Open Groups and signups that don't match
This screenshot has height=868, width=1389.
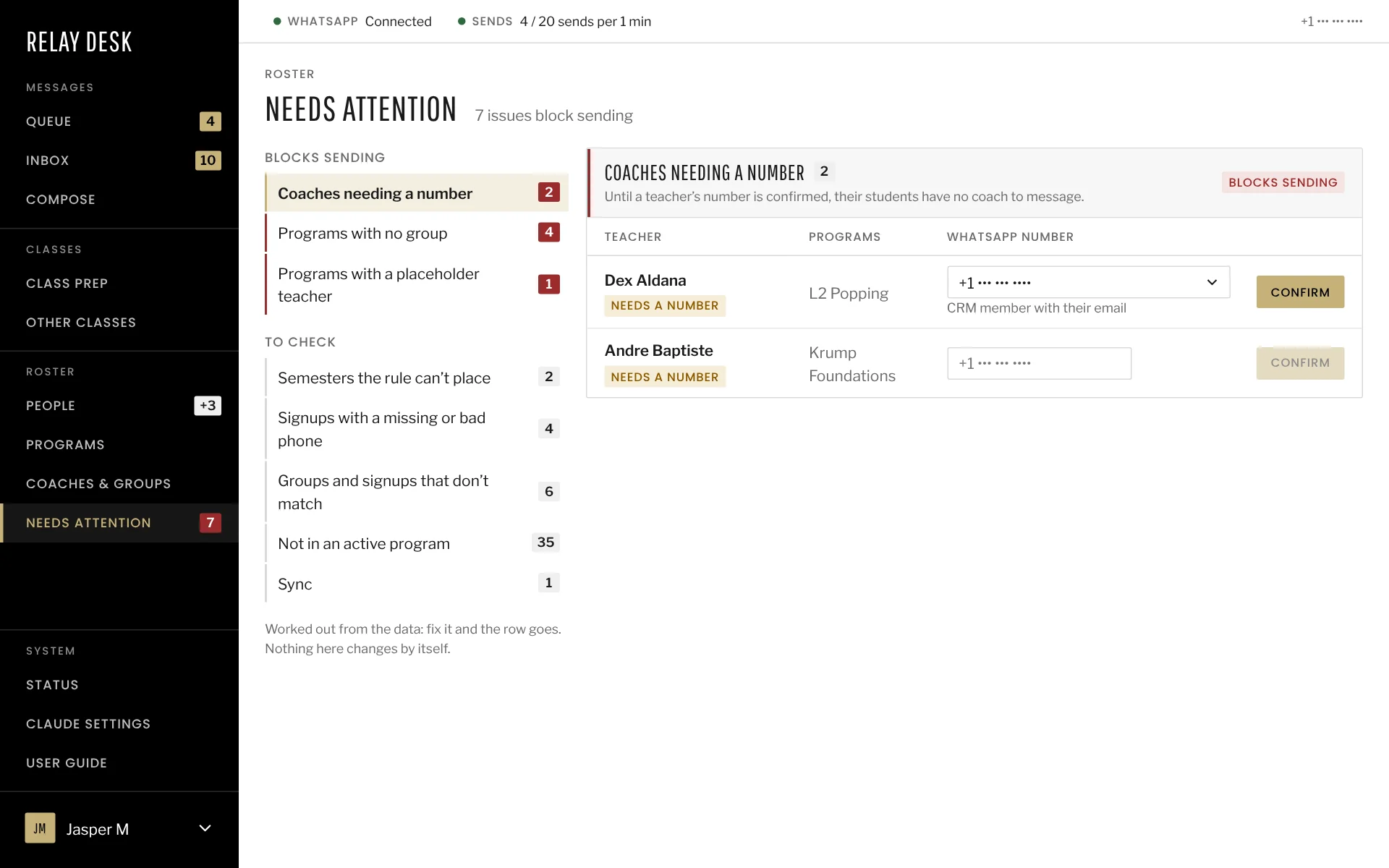(417, 492)
